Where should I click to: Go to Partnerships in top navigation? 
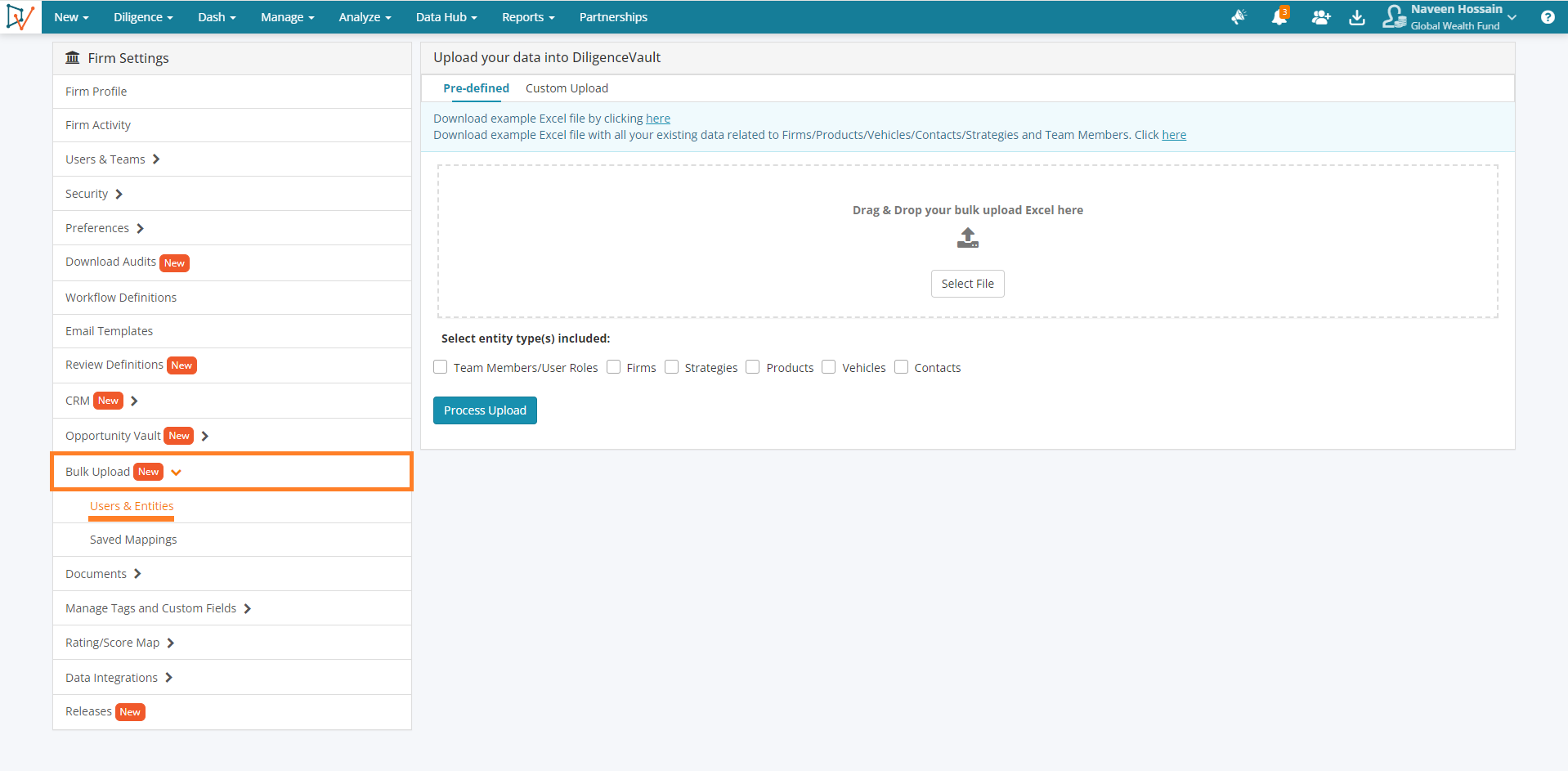(x=613, y=17)
